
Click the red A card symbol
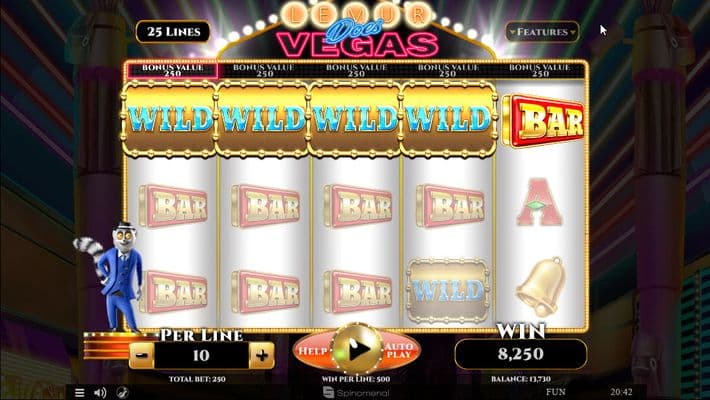click(539, 202)
